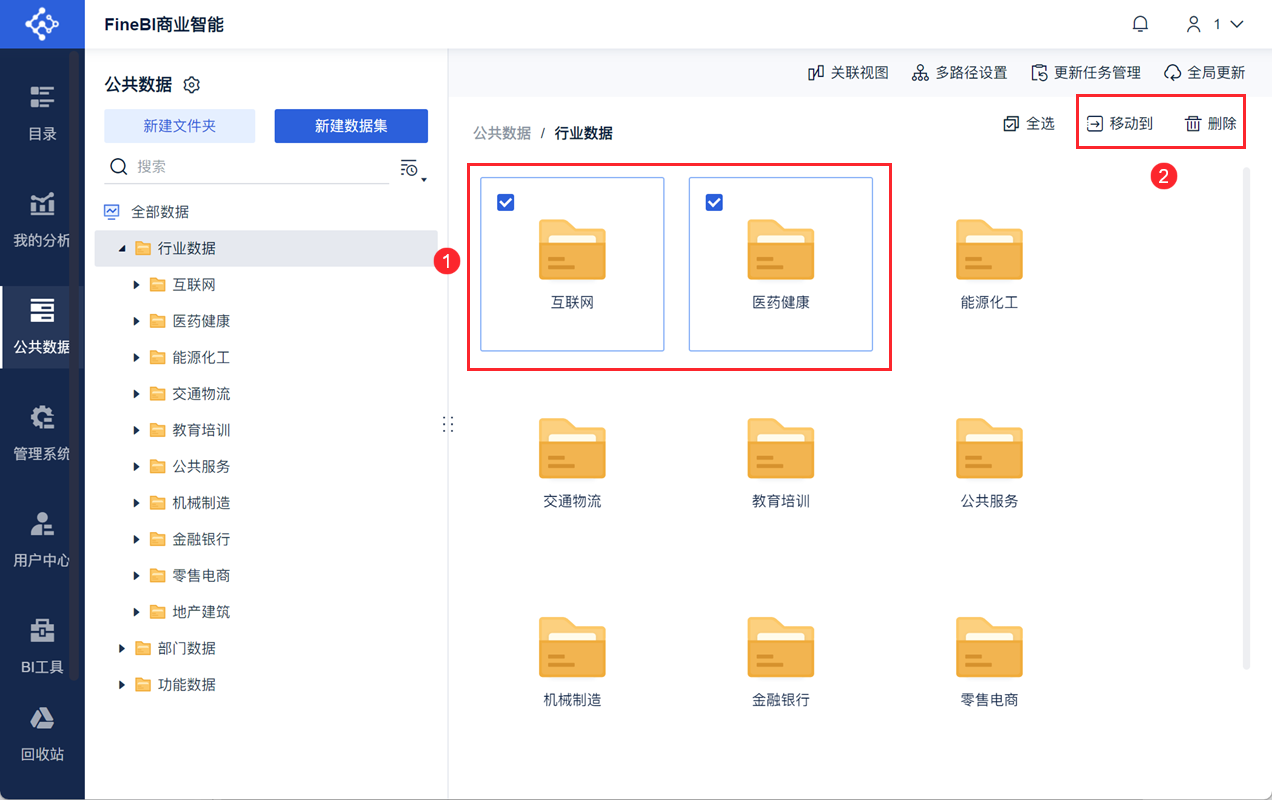Expand the 部门数据 tree node
Screen dimensions: 1272x800
pyautogui.click(x=122, y=648)
